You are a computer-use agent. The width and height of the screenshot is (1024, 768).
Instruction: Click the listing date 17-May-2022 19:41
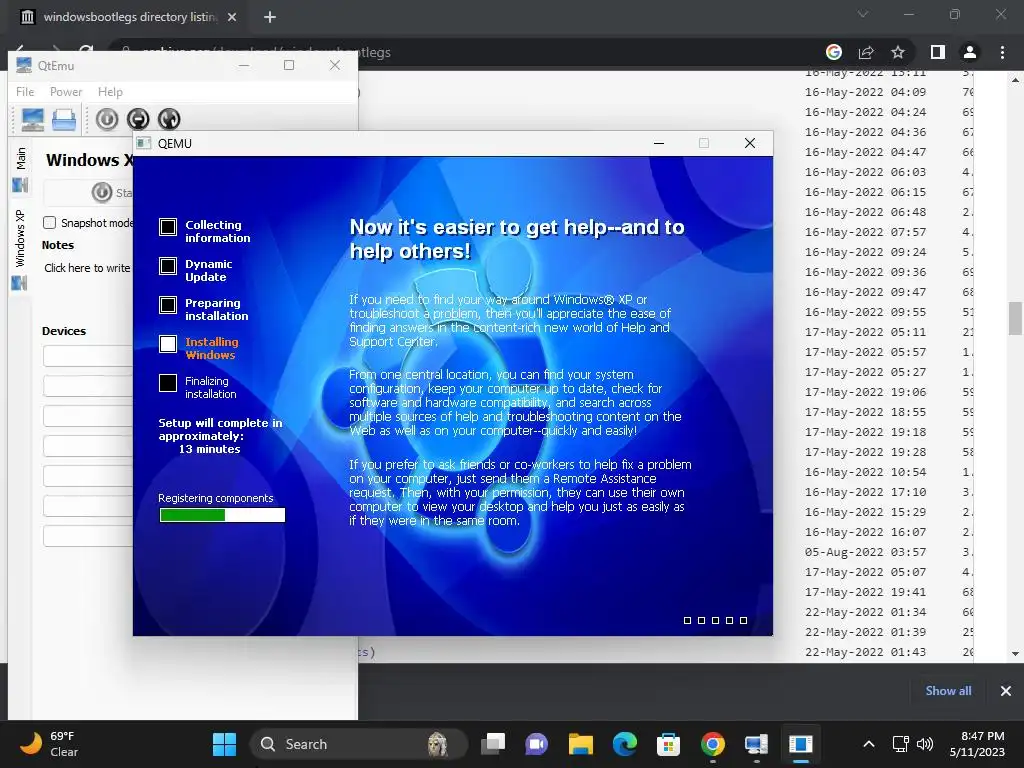point(865,592)
